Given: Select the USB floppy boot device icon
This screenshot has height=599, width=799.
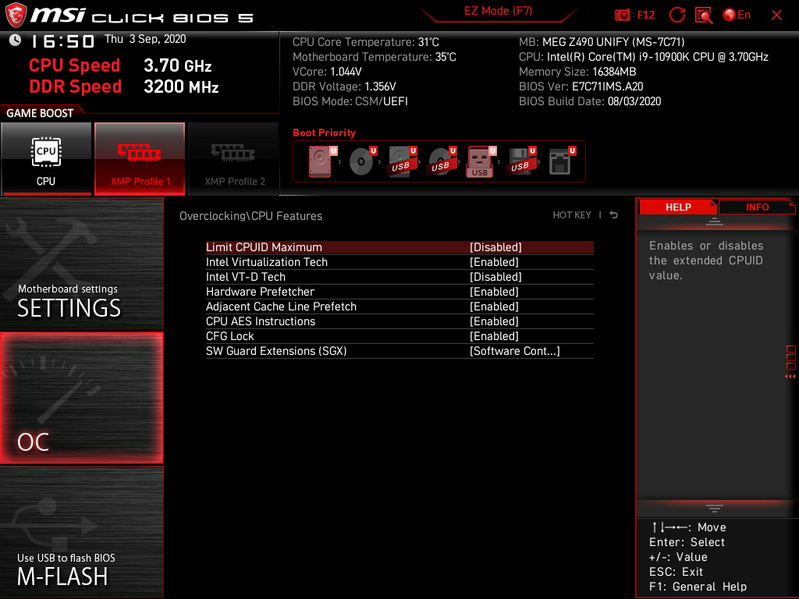Looking at the screenshot, I should [521, 162].
